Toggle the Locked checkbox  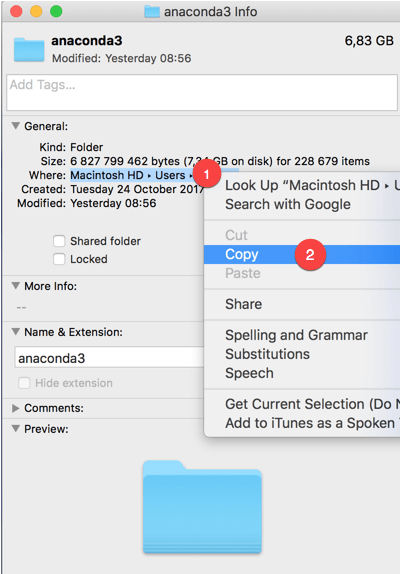click(x=59, y=259)
